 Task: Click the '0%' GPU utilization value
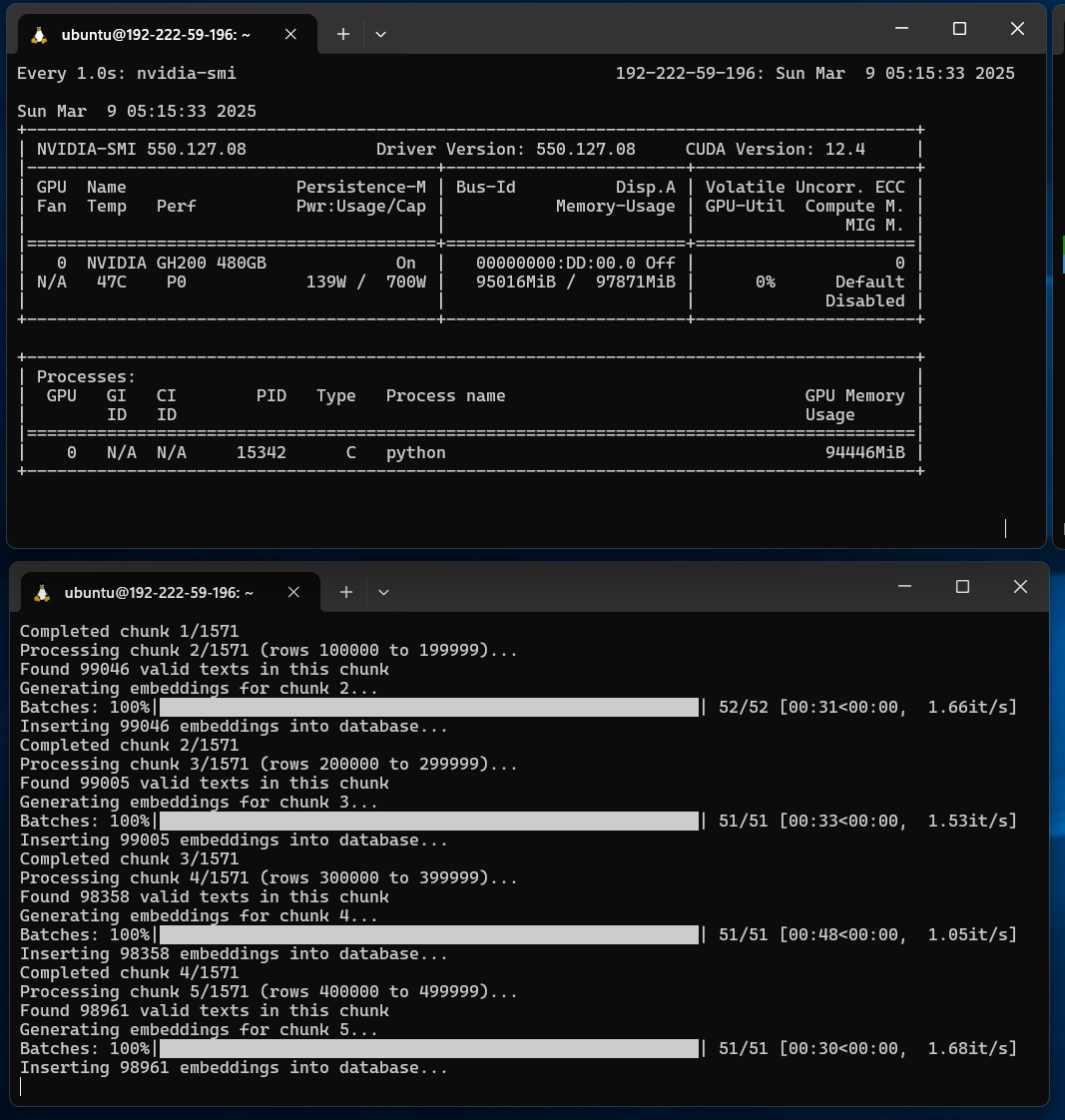point(766,282)
